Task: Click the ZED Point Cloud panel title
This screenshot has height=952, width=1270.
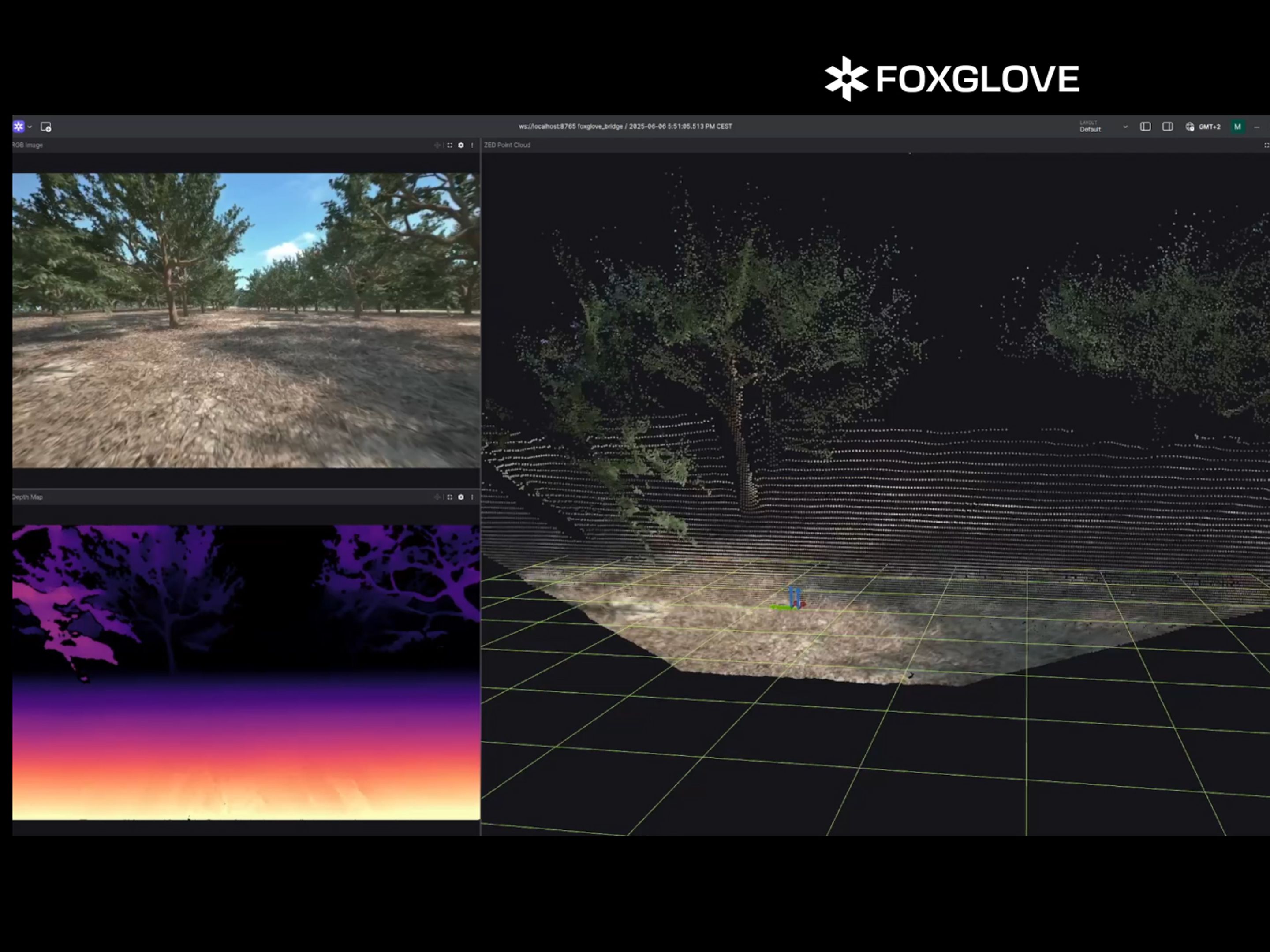Action: click(507, 145)
